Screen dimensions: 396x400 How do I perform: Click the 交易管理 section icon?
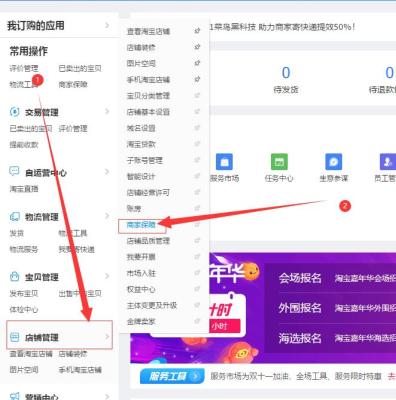point(14,112)
